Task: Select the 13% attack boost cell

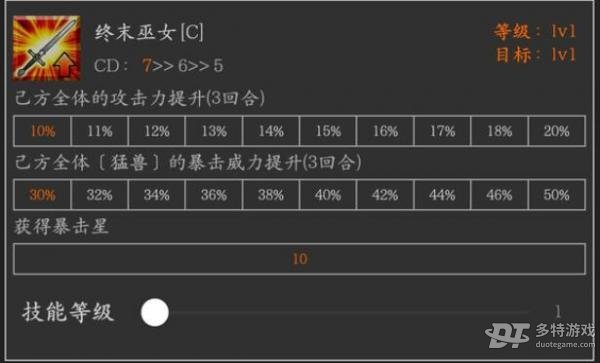Action: 214,131
